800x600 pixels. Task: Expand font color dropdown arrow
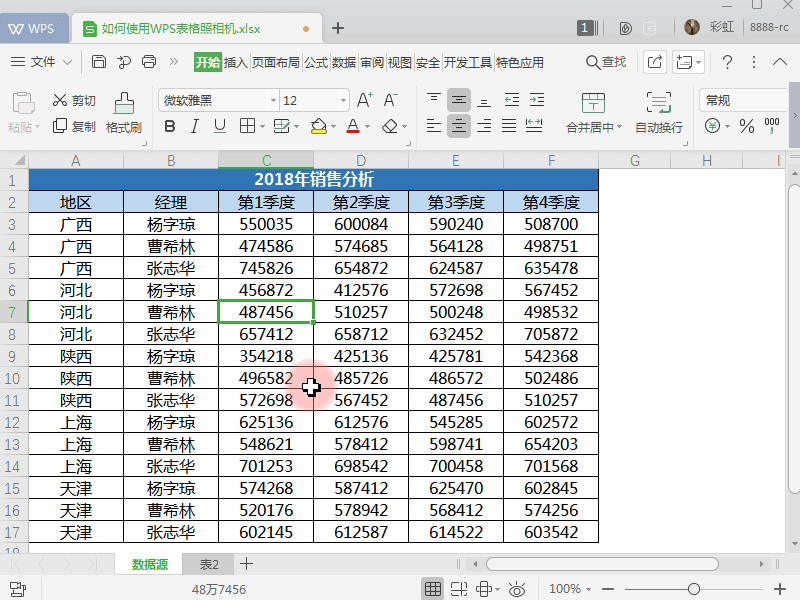pyautogui.click(x=367, y=126)
